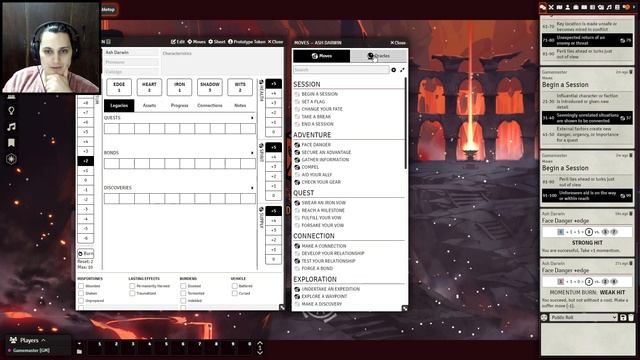
Task: Switch to the Assets tab
Action: [149, 106]
